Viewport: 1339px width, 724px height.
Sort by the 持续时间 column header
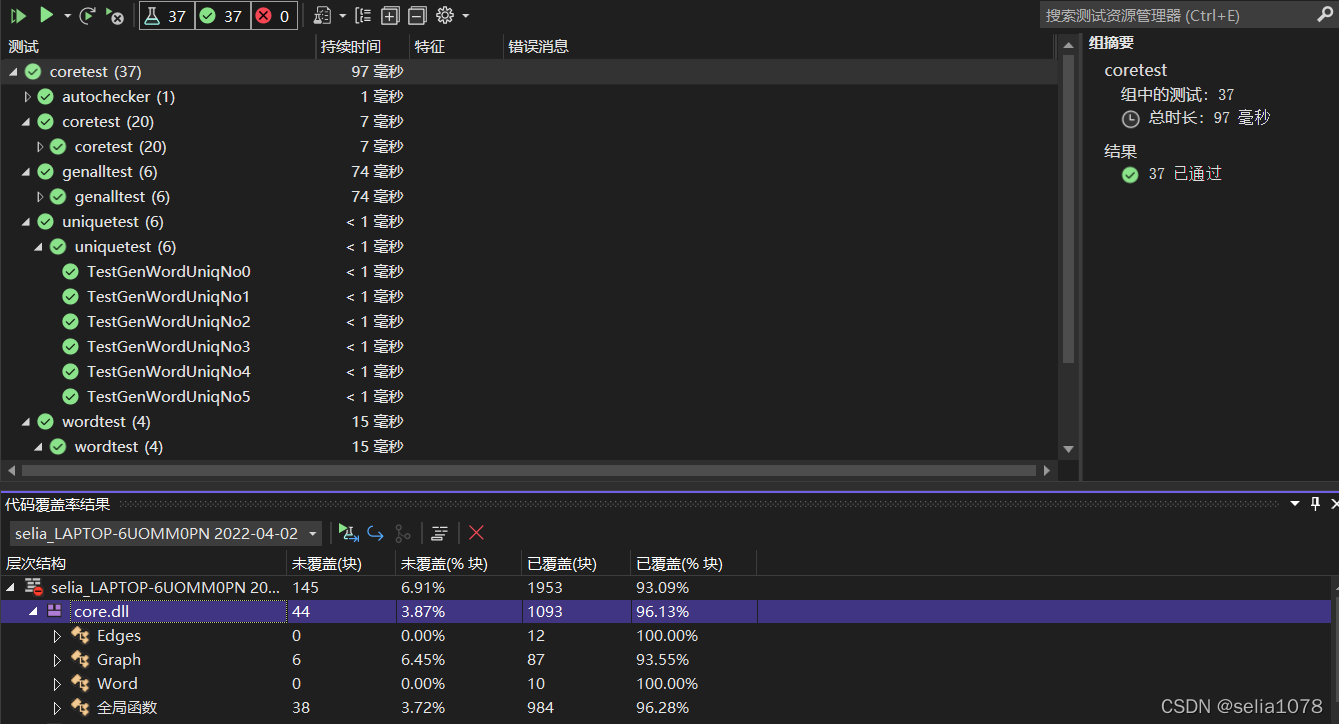pos(362,46)
